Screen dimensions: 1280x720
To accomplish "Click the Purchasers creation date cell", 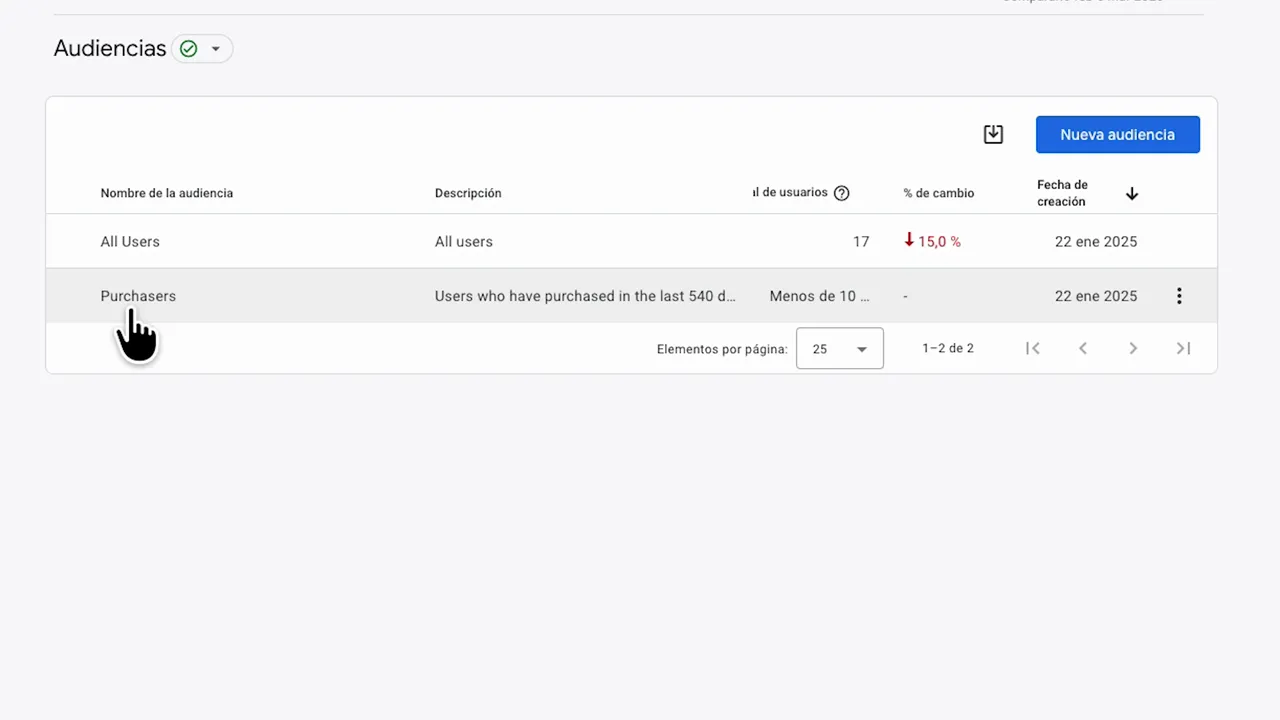I will coord(1096,296).
